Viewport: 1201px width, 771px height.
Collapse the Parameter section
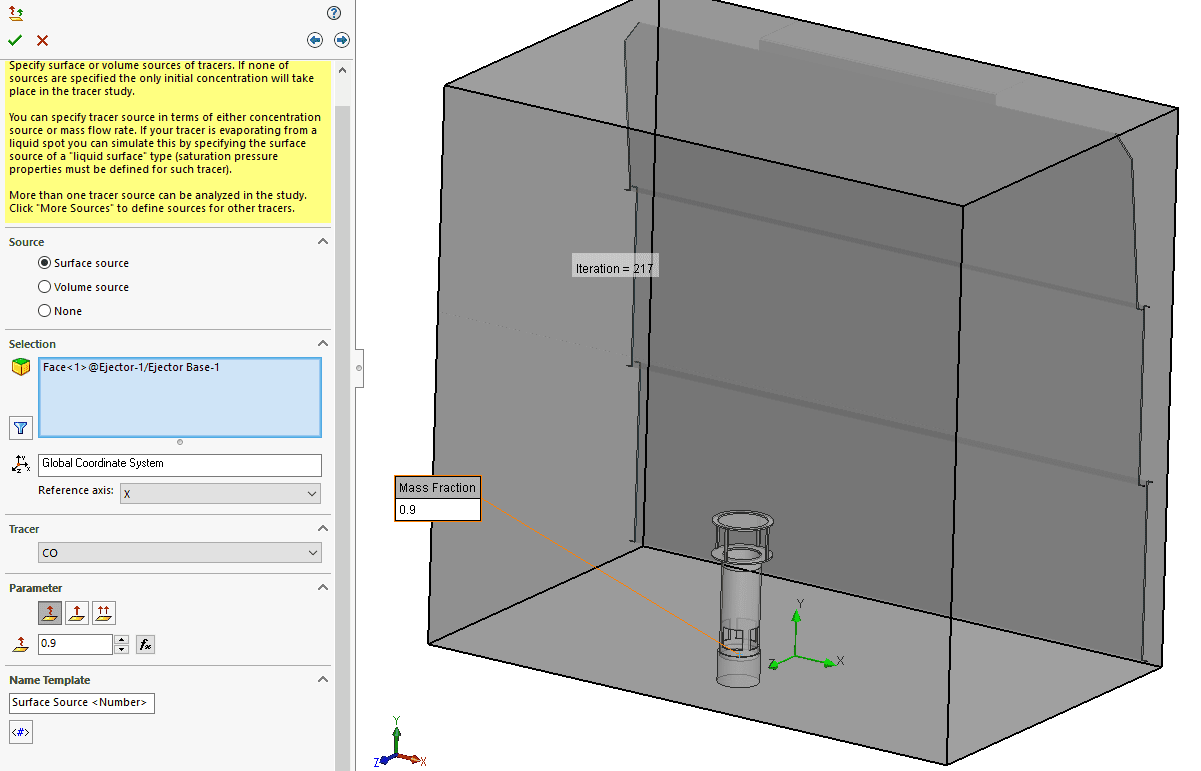point(322,588)
